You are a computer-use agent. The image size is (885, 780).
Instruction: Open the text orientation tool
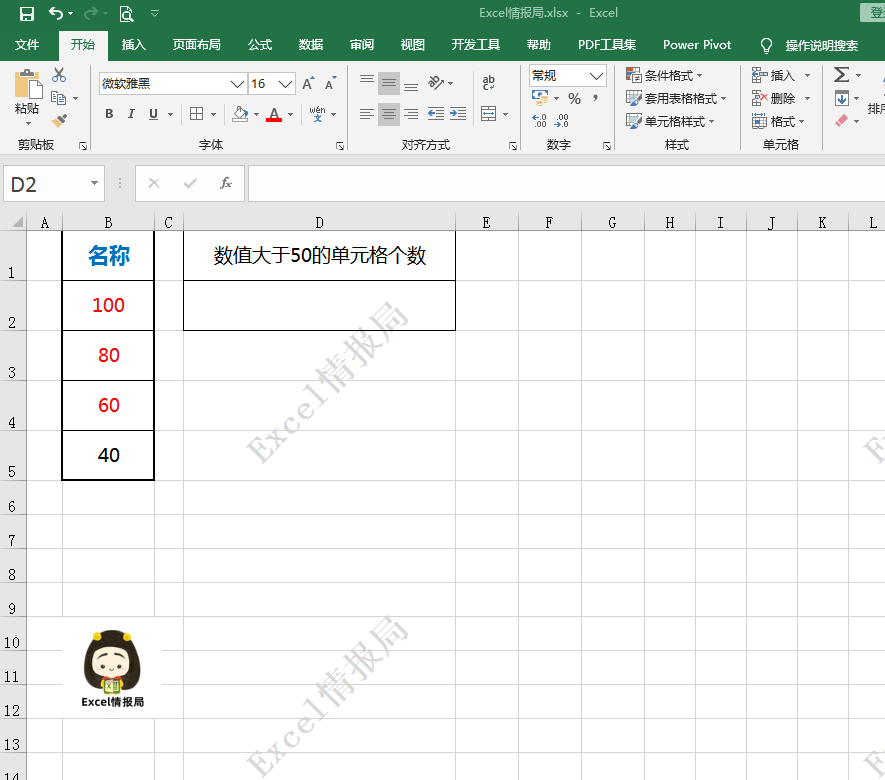tap(436, 83)
